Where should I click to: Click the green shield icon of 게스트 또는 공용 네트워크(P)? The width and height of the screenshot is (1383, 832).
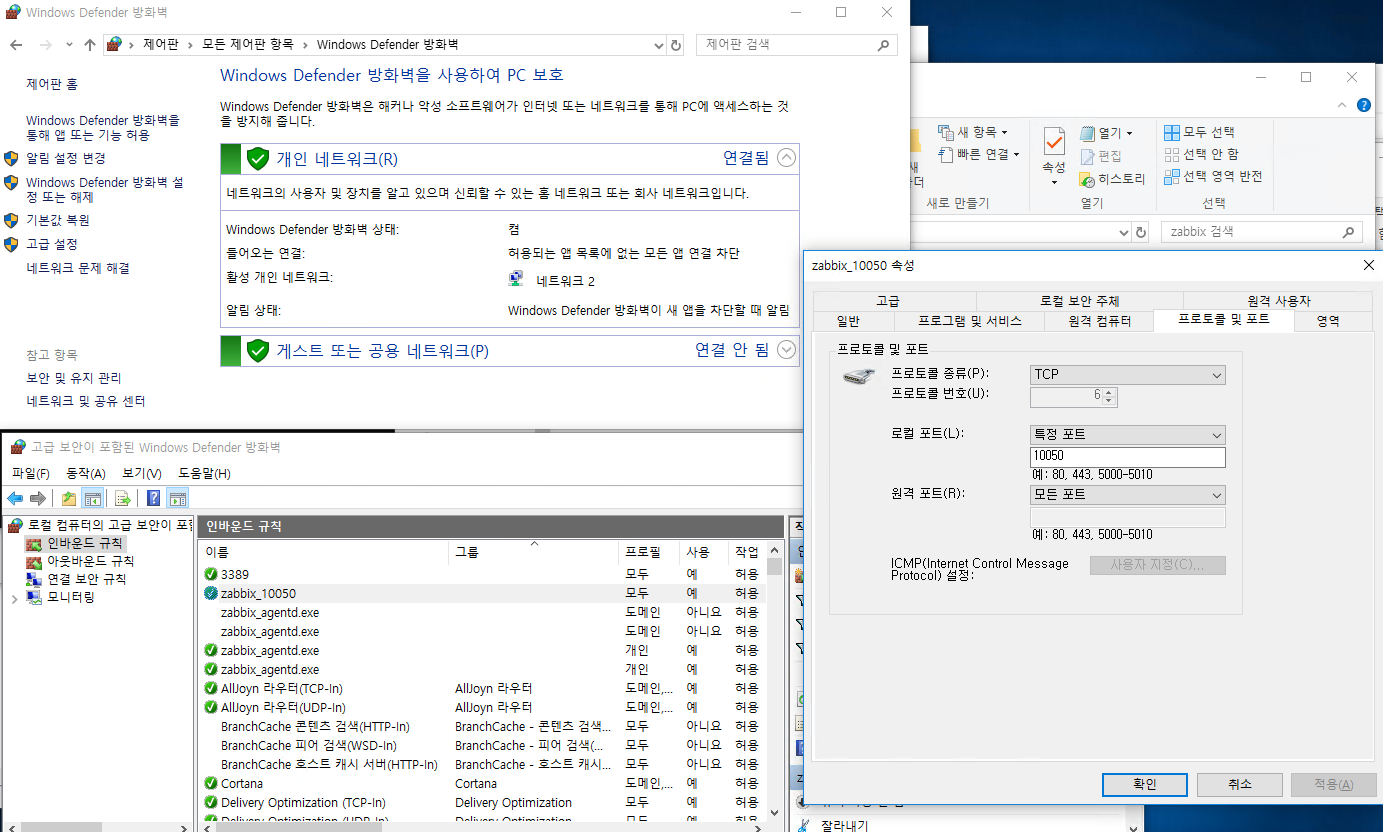258,350
